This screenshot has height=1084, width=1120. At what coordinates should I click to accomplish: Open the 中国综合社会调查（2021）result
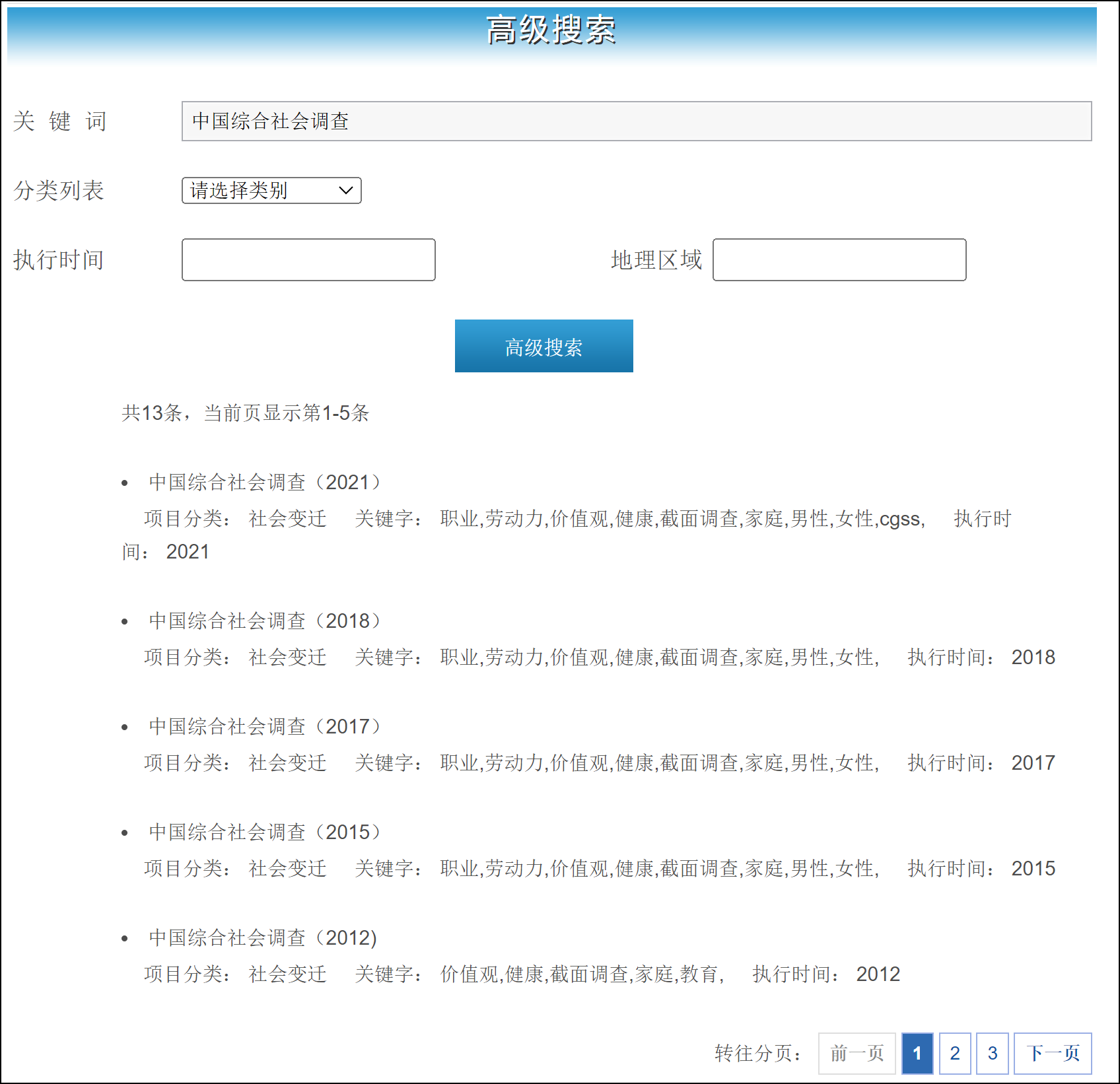(264, 483)
